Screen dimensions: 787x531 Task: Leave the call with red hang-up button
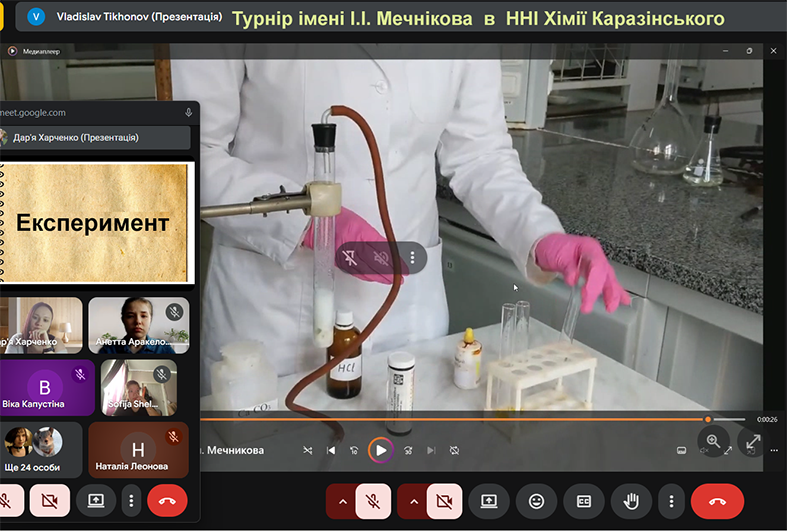click(717, 500)
